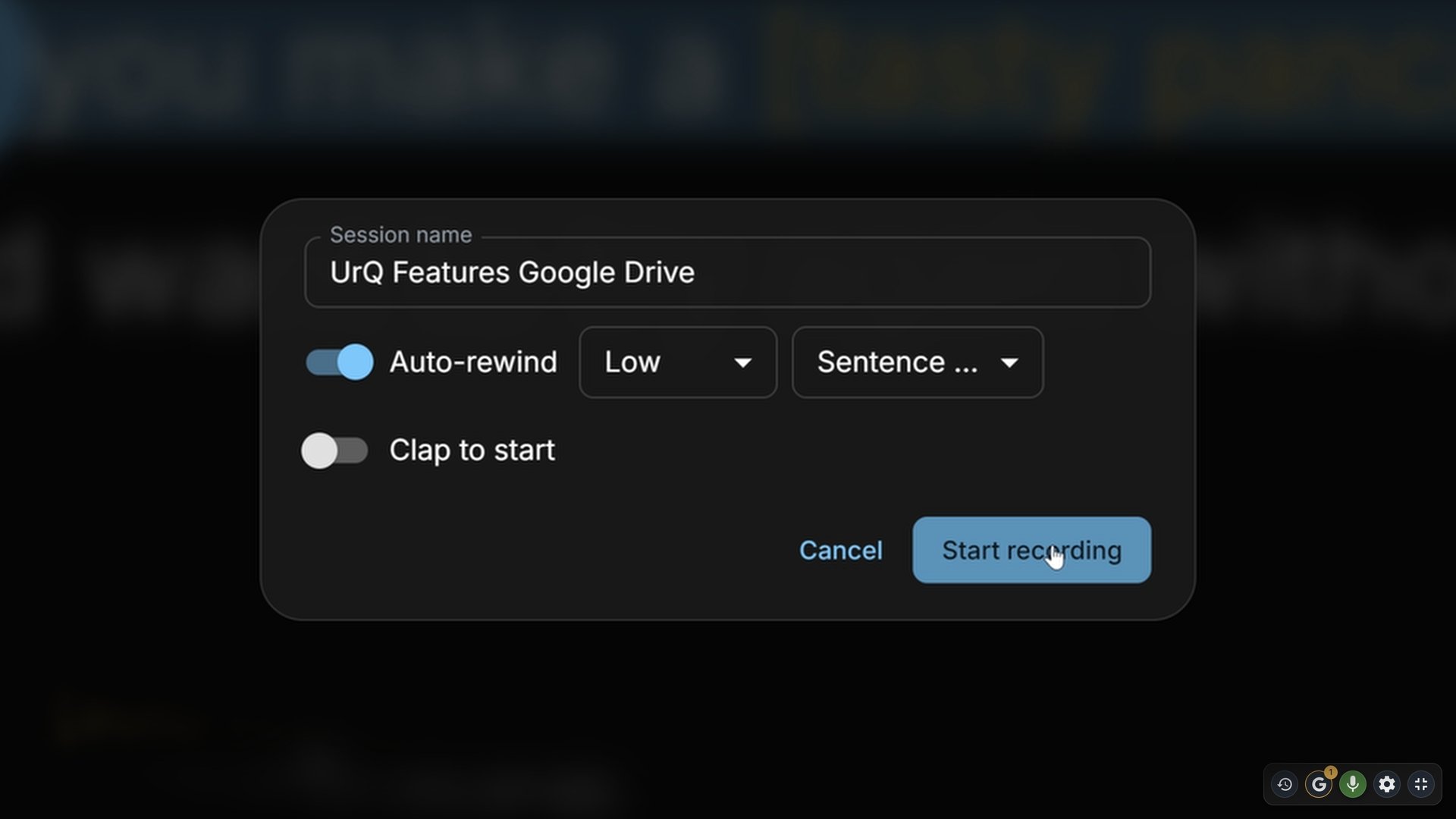Click the Google account G icon

(1319, 784)
